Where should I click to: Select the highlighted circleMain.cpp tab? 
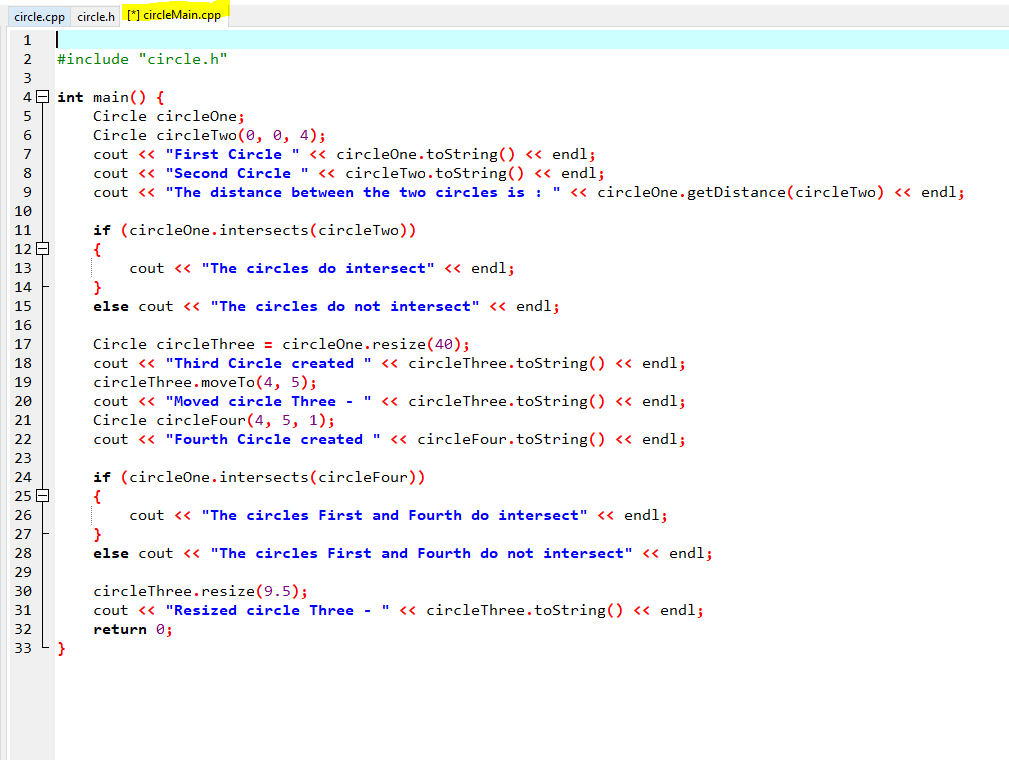[174, 15]
